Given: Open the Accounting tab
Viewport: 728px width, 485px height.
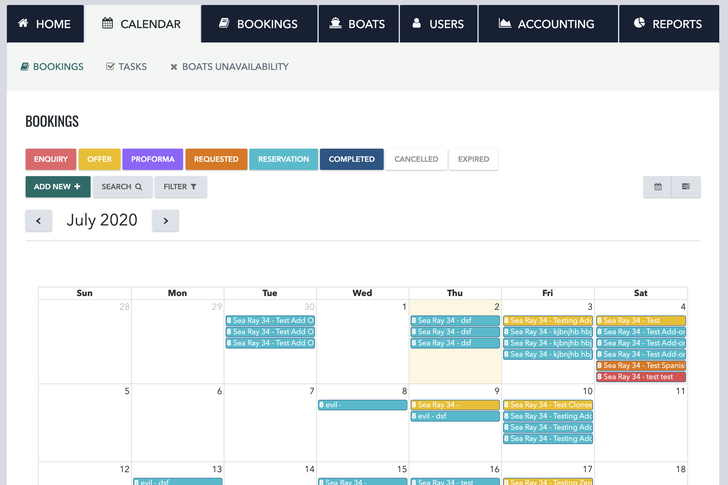Looking at the screenshot, I should tap(546, 24).
